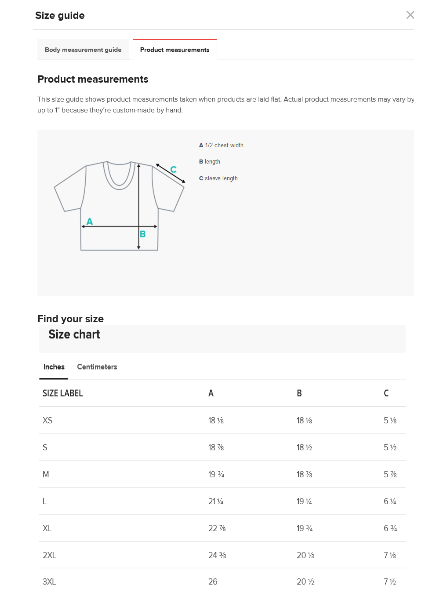Close the Size guide dialog
Image resolution: width=431 pixels, height=603 pixels.
[410, 15]
